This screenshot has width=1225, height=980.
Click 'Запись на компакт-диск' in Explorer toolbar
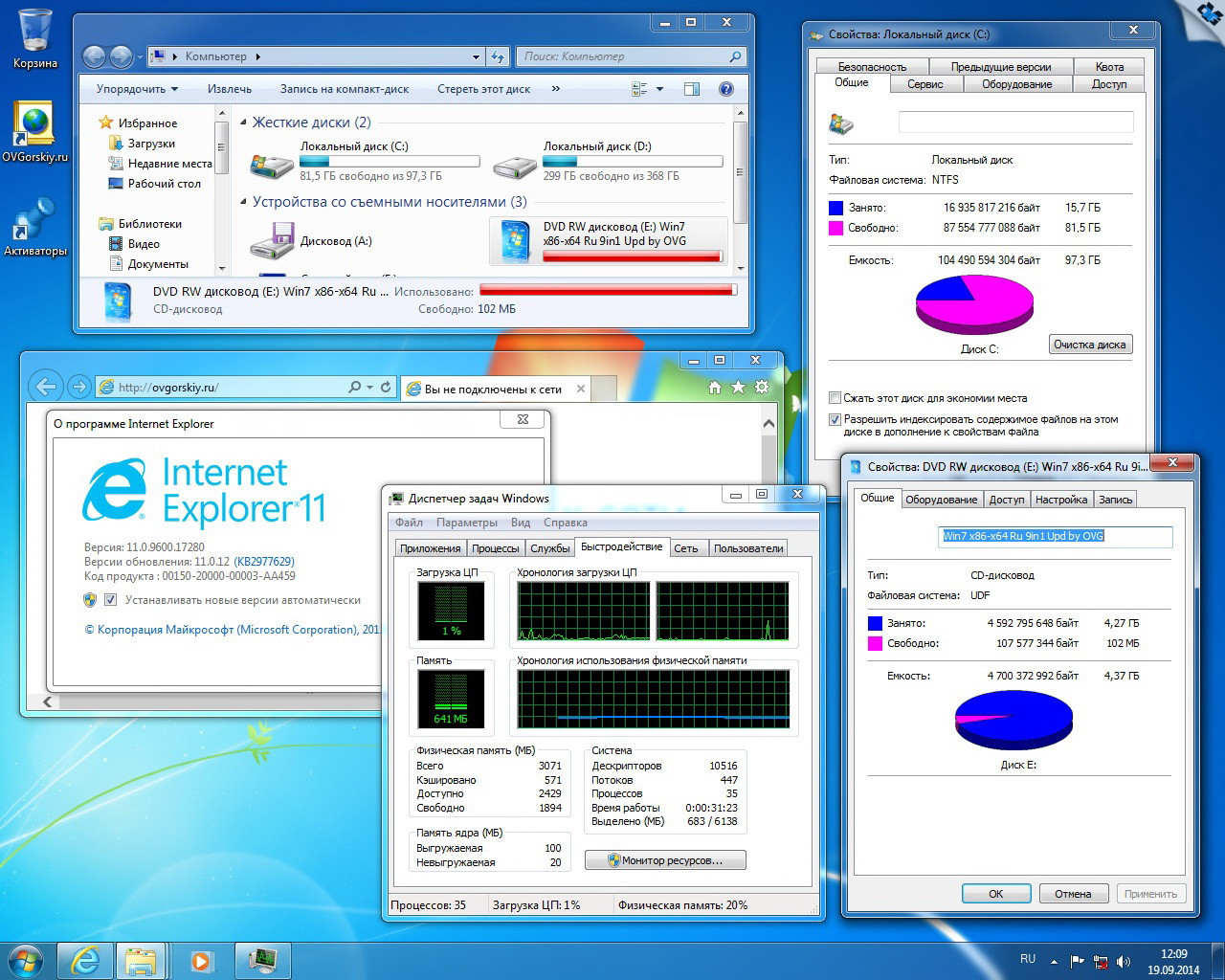[x=345, y=89]
